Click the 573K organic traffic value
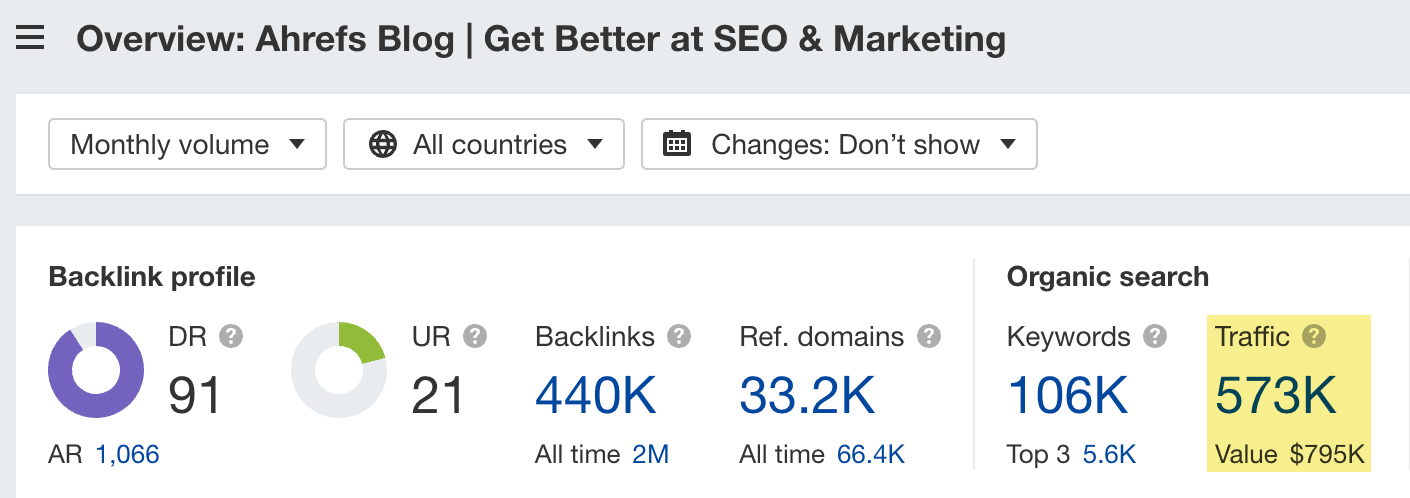Screen dimensions: 1410x498 click(x=1276, y=395)
